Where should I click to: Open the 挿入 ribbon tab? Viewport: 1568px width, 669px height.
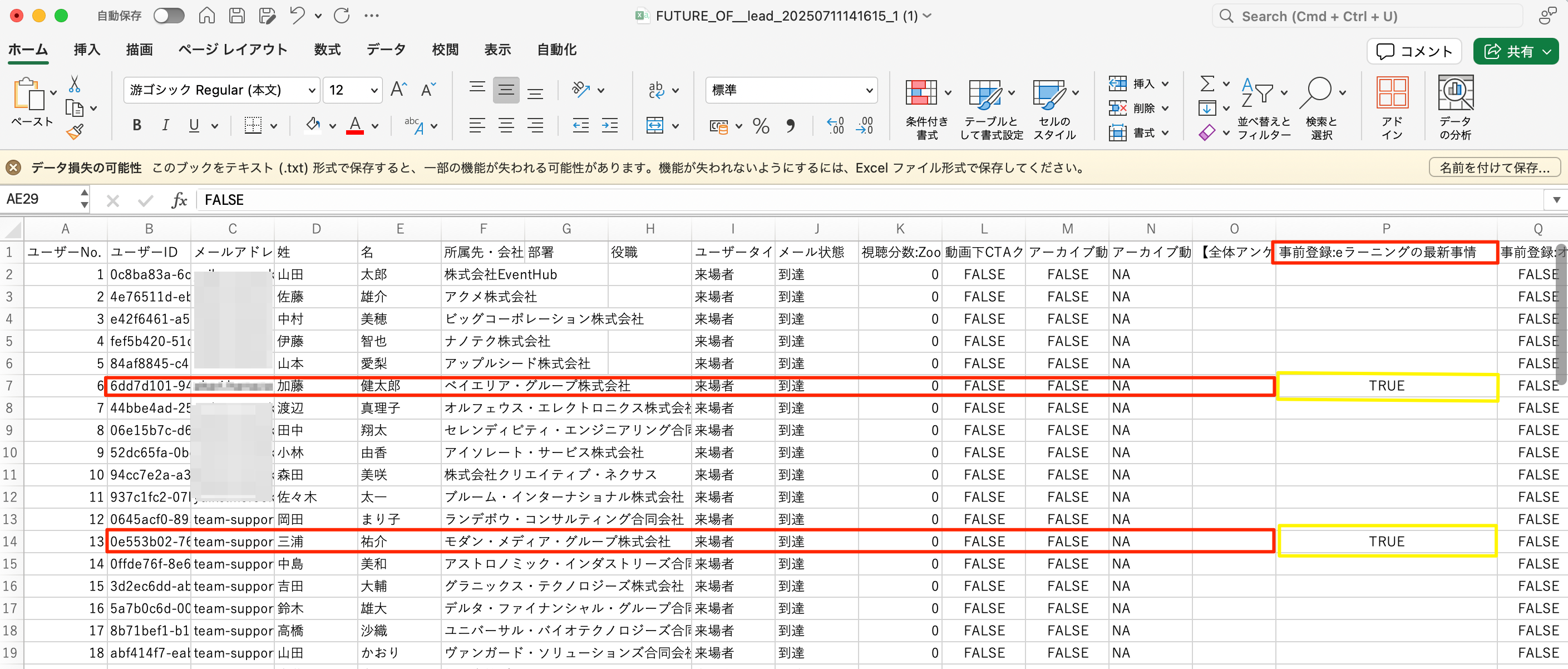point(87,50)
